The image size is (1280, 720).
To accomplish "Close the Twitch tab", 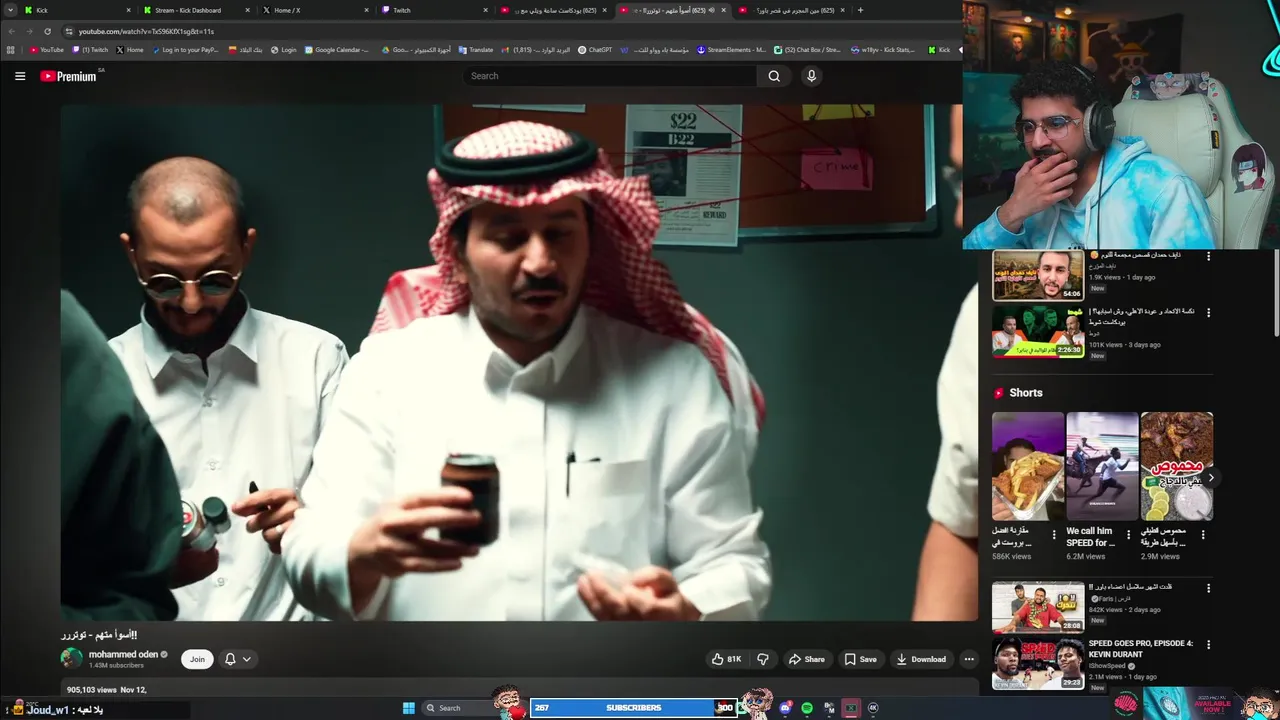I will (x=486, y=10).
